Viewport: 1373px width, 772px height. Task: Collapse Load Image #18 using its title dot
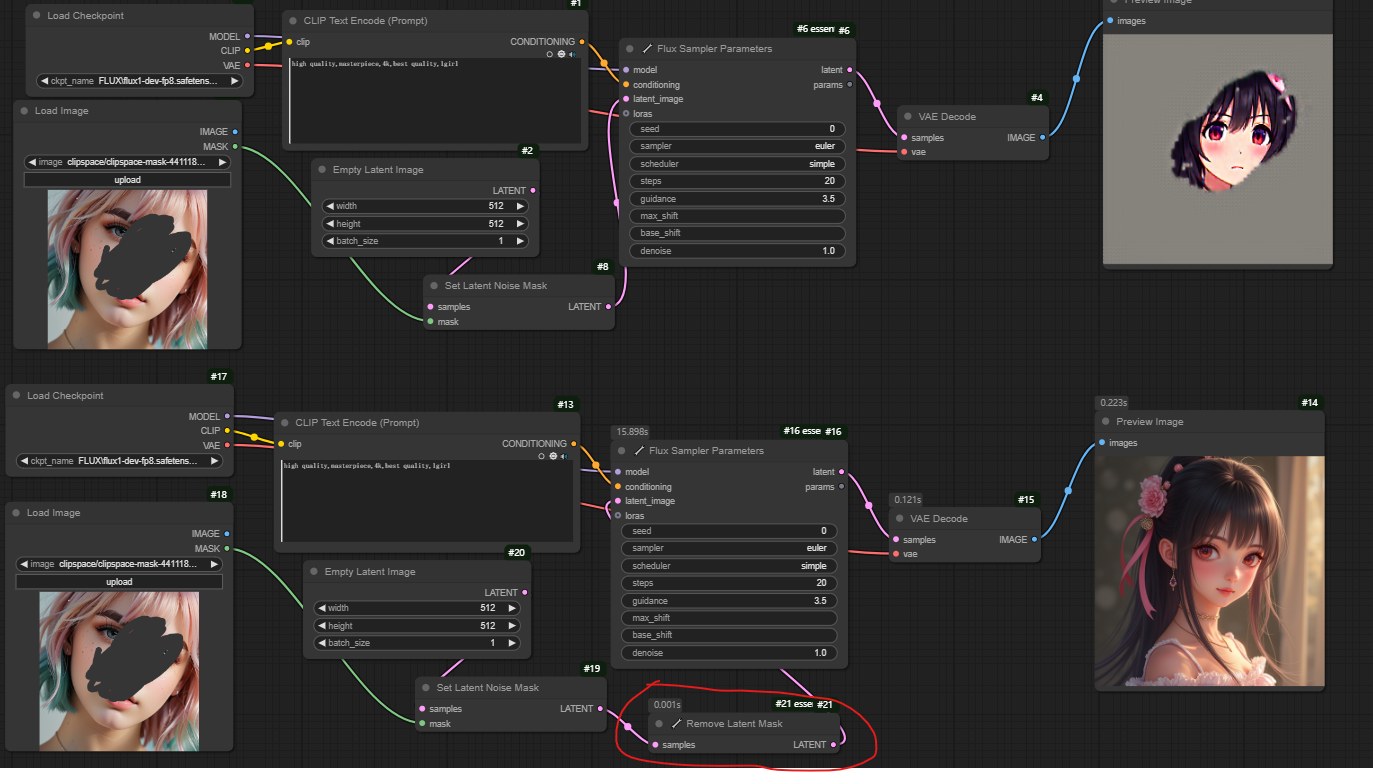click(17, 513)
